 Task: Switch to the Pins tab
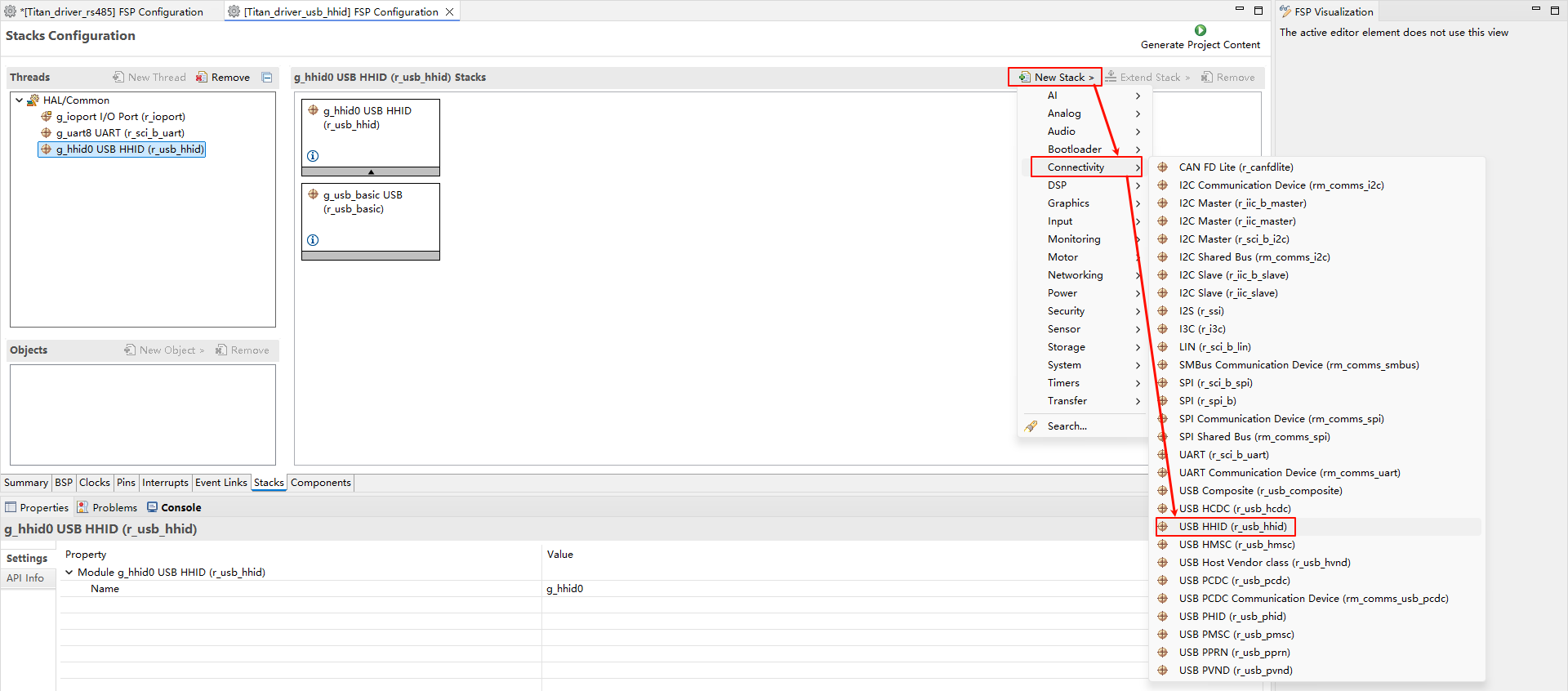pos(126,483)
